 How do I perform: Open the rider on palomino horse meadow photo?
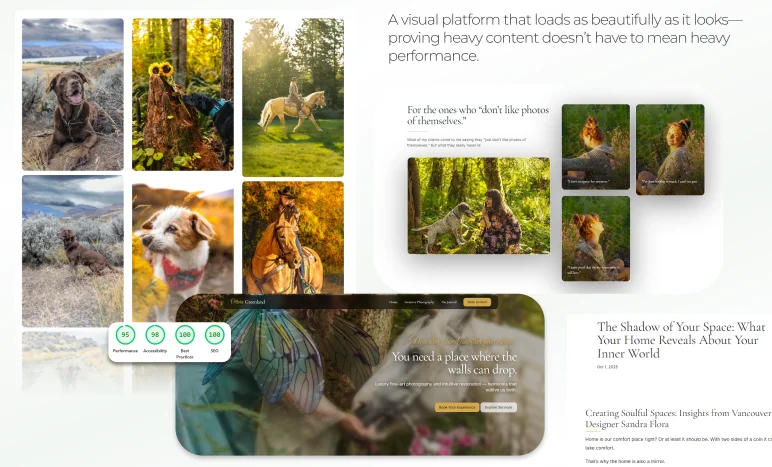click(x=293, y=97)
